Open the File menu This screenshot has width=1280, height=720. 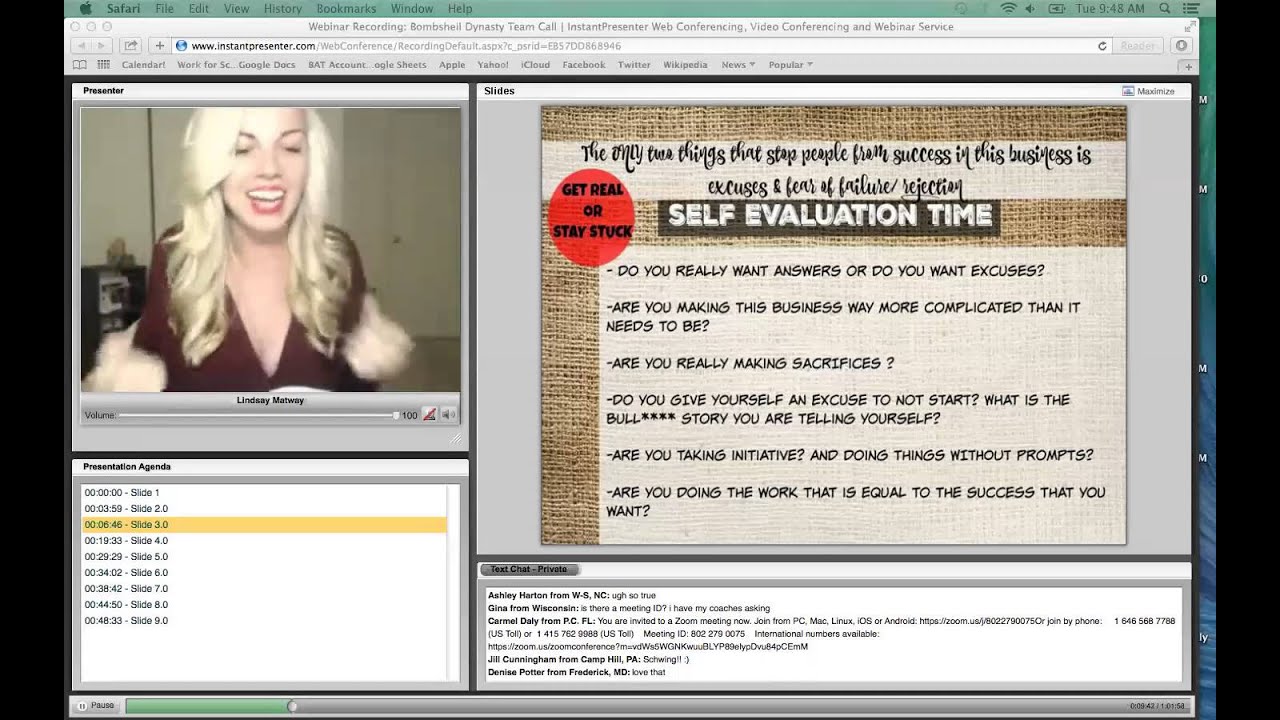pos(164,9)
